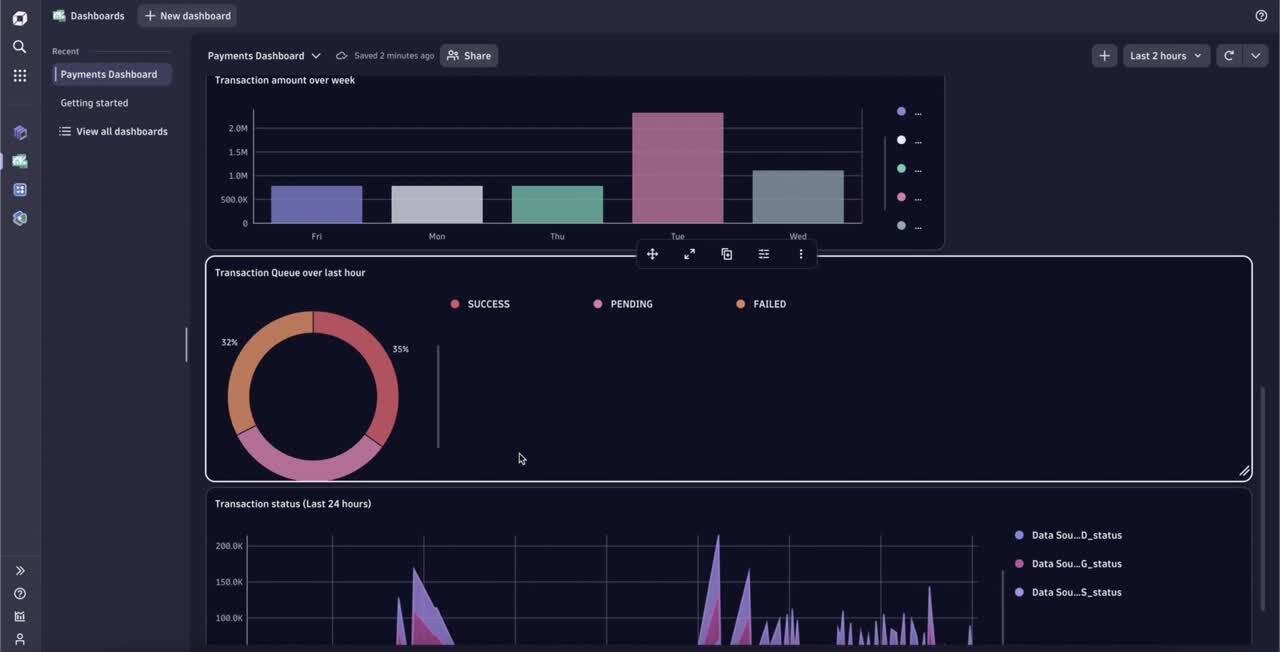Open the help icon in the left rail
The height and width of the screenshot is (652, 1280).
[x=19, y=594]
